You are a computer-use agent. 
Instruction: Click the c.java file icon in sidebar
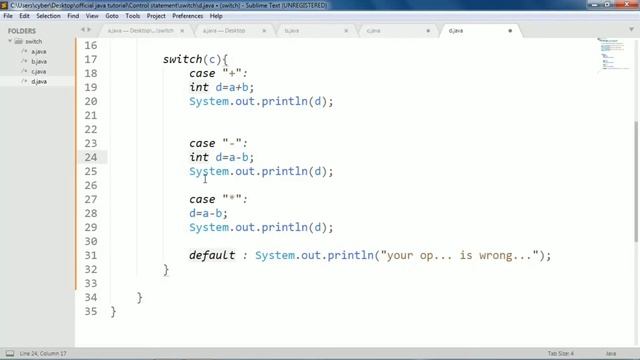(x=24, y=71)
